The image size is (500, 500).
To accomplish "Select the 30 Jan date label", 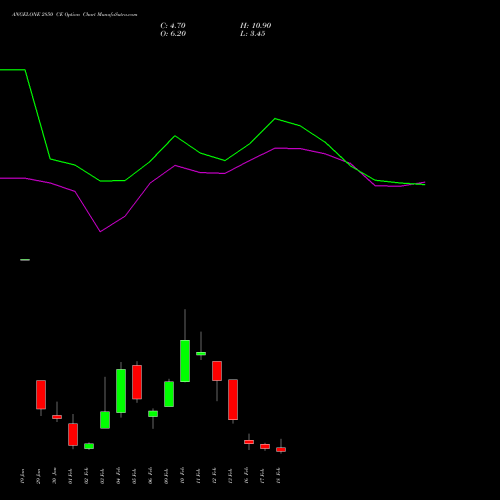I will [54, 476].
